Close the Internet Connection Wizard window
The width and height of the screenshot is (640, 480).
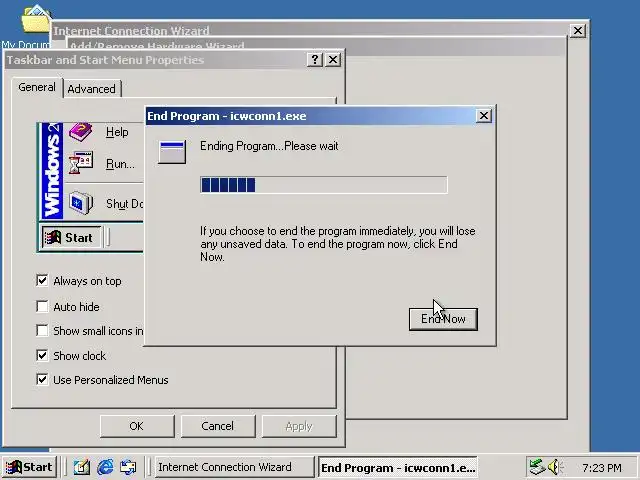[x=578, y=31]
